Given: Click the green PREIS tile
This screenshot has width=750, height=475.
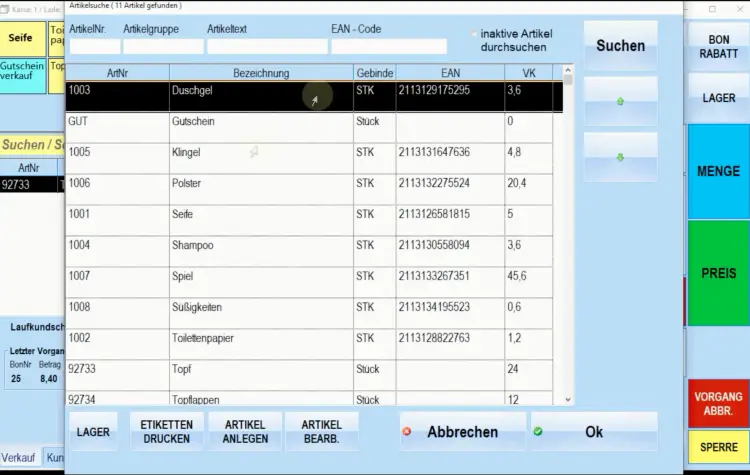Looking at the screenshot, I should coord(718,273).
